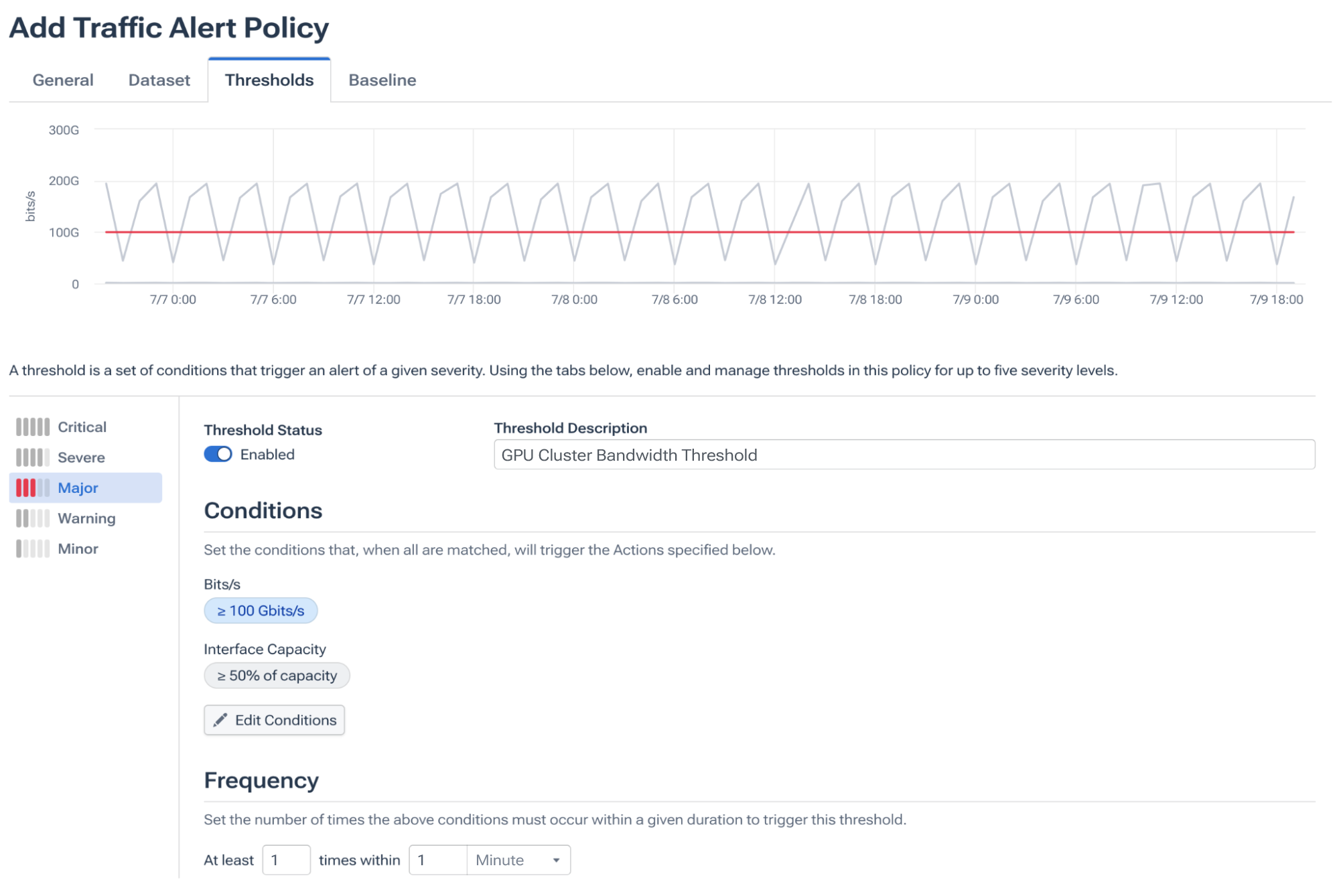Screen dimensions: 1339x896
Task: Click the times within duration number field
Action: tap(438, 861)
